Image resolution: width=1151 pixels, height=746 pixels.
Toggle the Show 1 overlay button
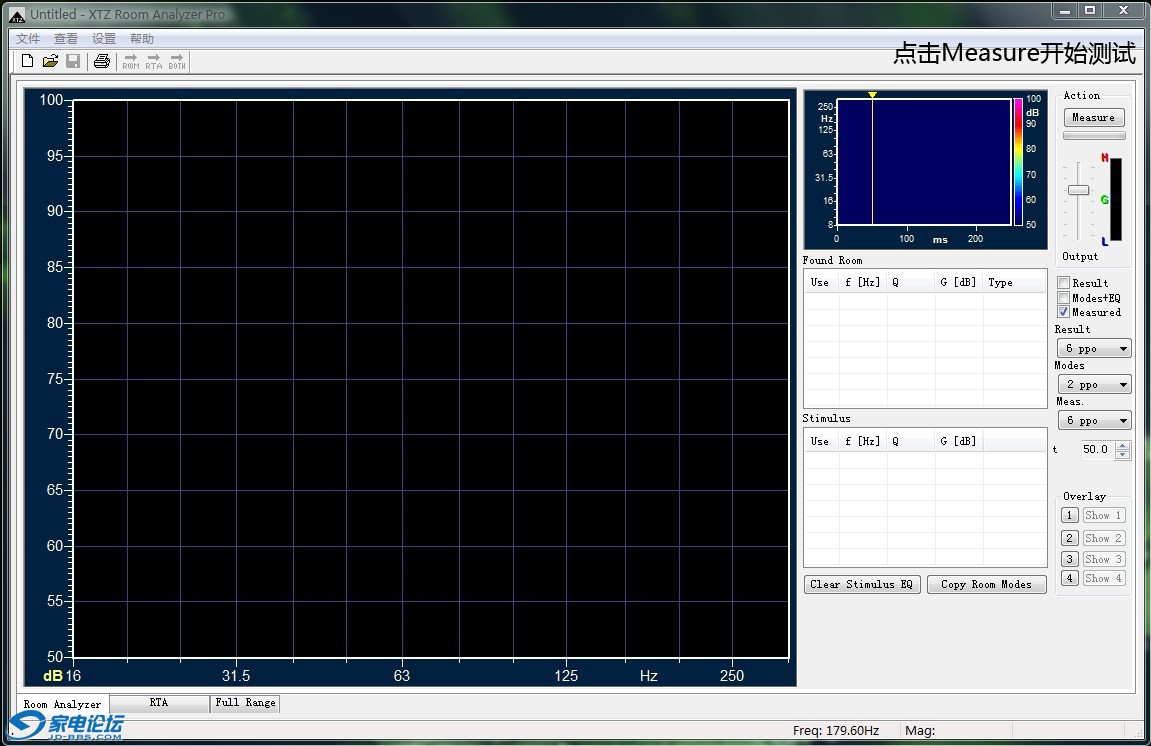coord(1103,515)
